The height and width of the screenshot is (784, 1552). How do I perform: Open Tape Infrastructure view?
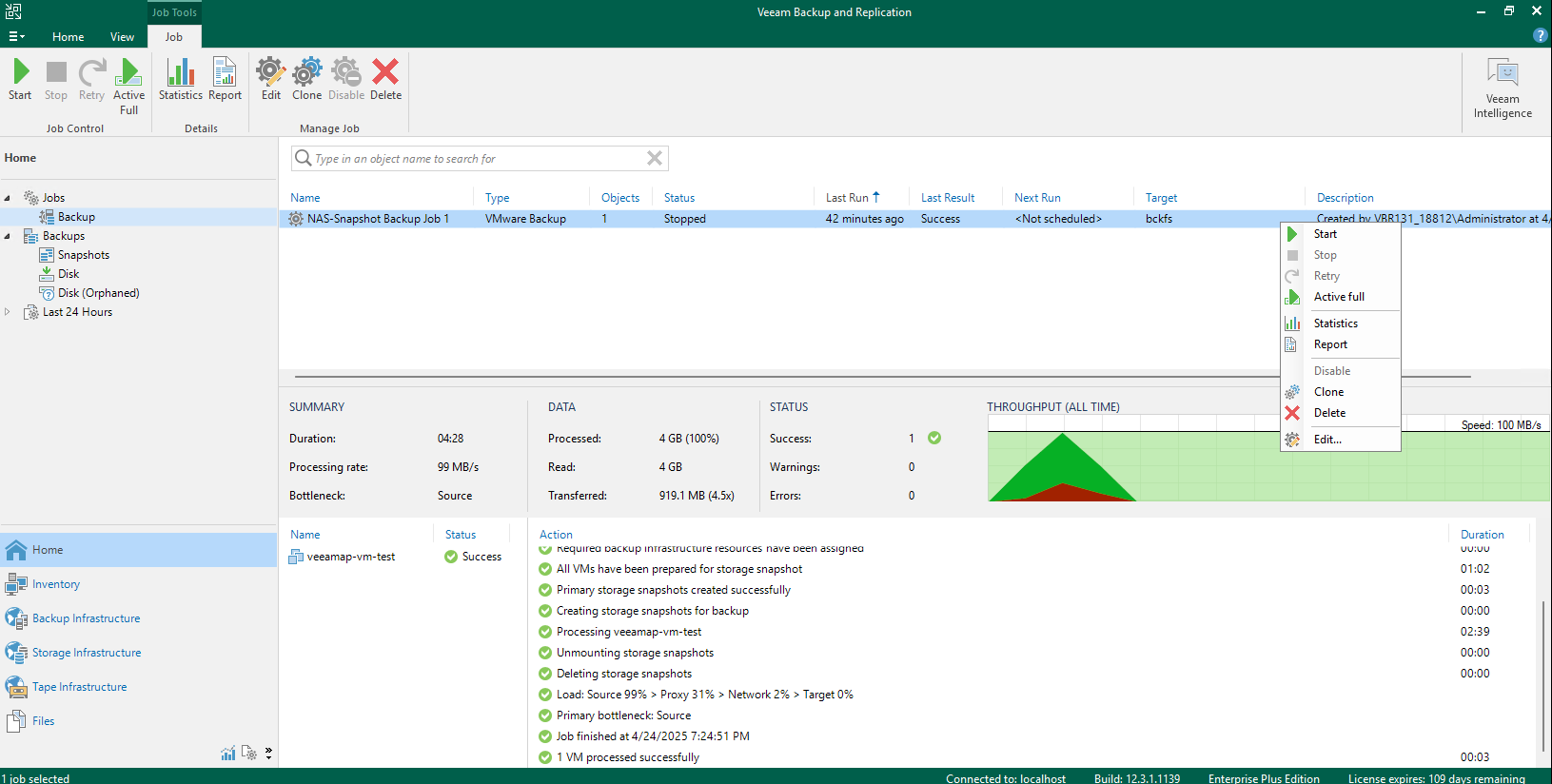click(x=139, y=687)
